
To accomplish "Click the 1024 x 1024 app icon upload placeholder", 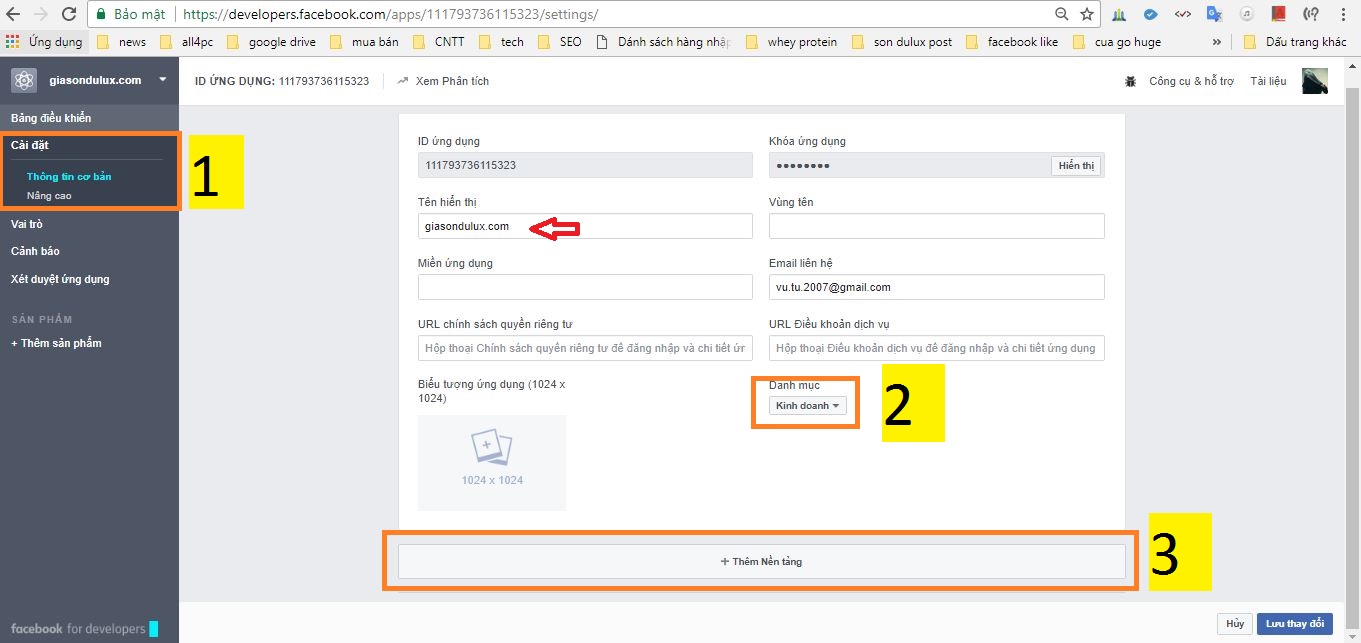I will tap(492, 463).
